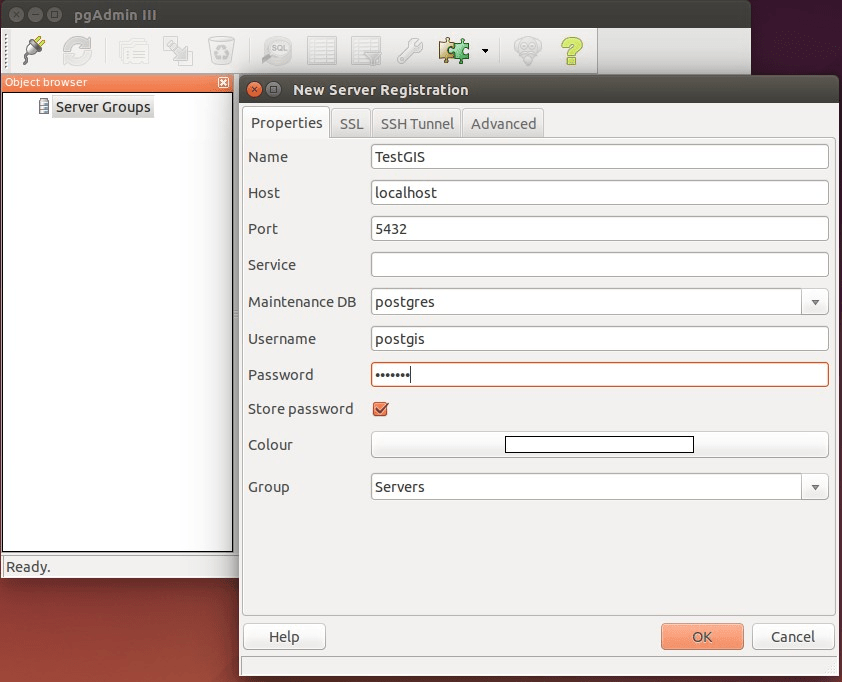Open the SQL query tool icon
Viewport: 842px width, 682px height.
click(277, 51)
